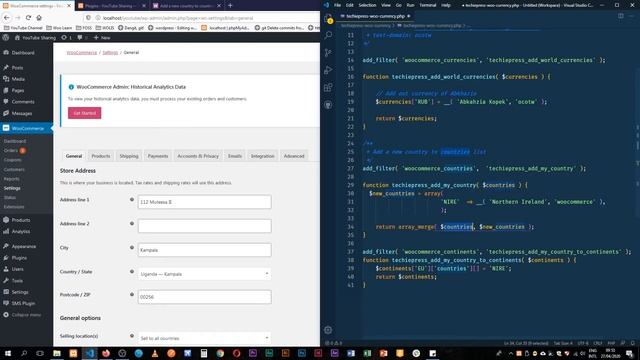
Task: Open Calculator from taskbar
Action: pyautogui.click(x=204, y=353)
